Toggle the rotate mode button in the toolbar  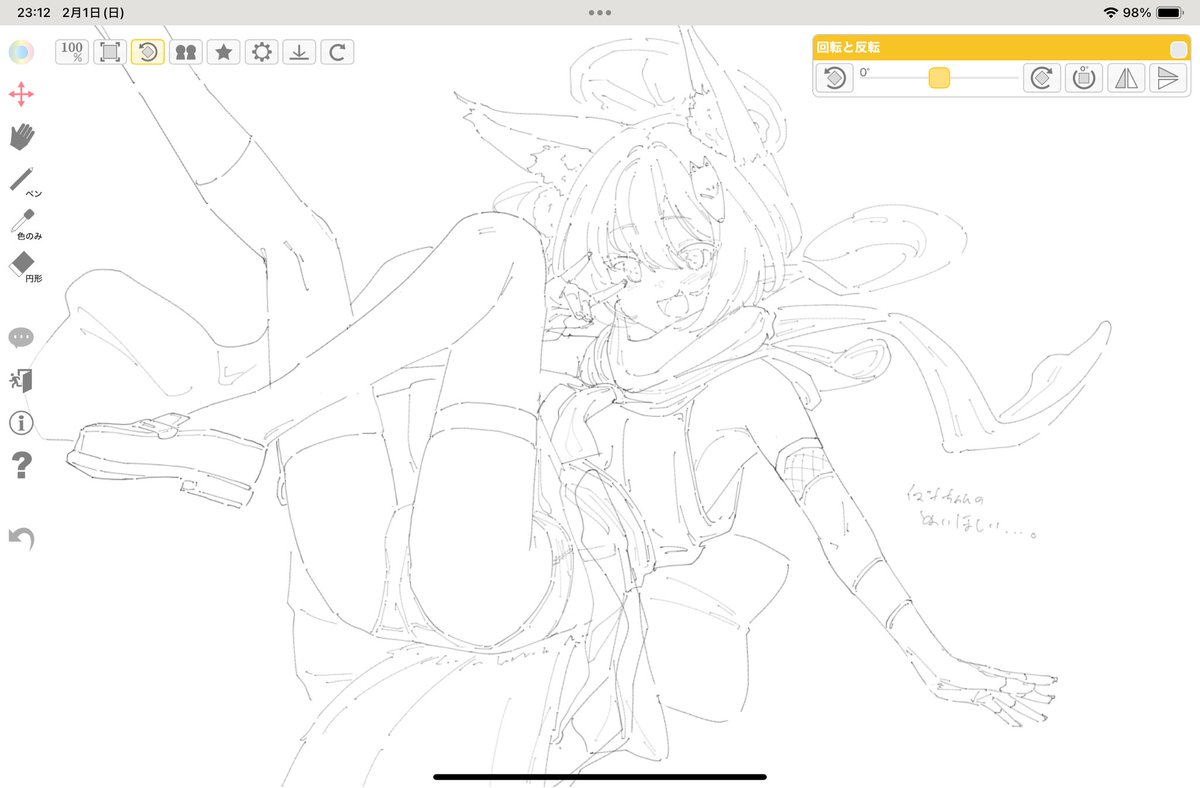point(148,52)
